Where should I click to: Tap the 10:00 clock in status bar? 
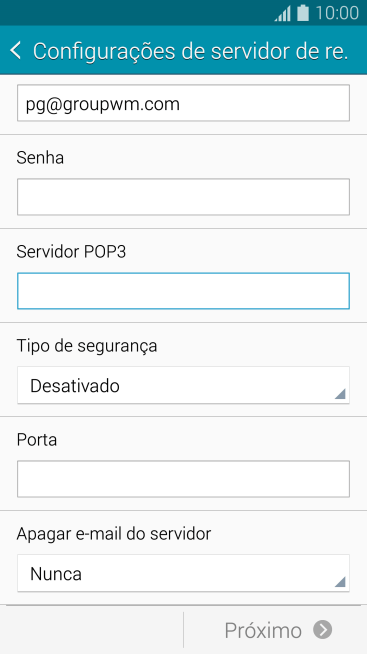click(337, 13)
